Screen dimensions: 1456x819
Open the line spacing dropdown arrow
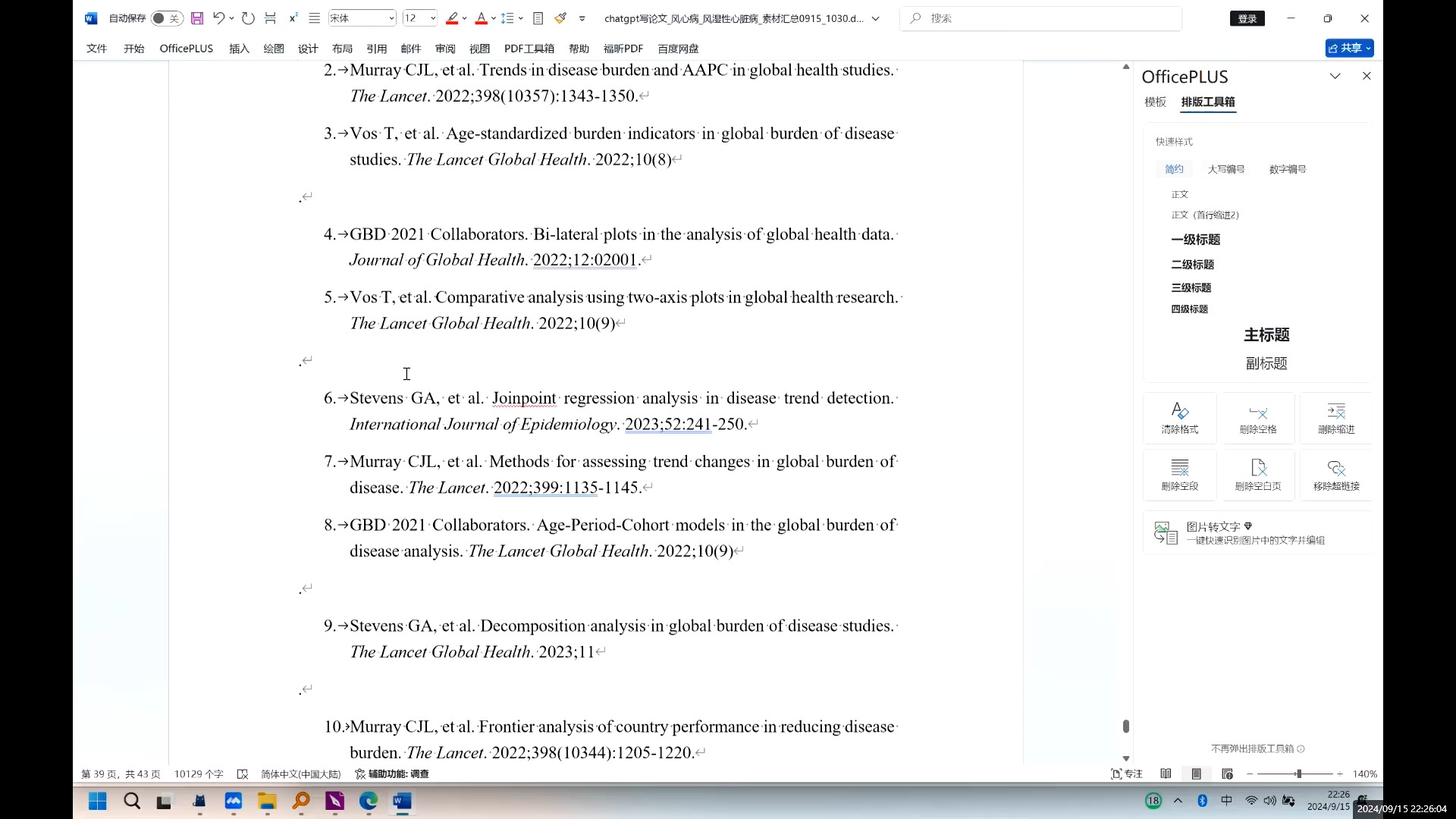[x=521, y=18]
